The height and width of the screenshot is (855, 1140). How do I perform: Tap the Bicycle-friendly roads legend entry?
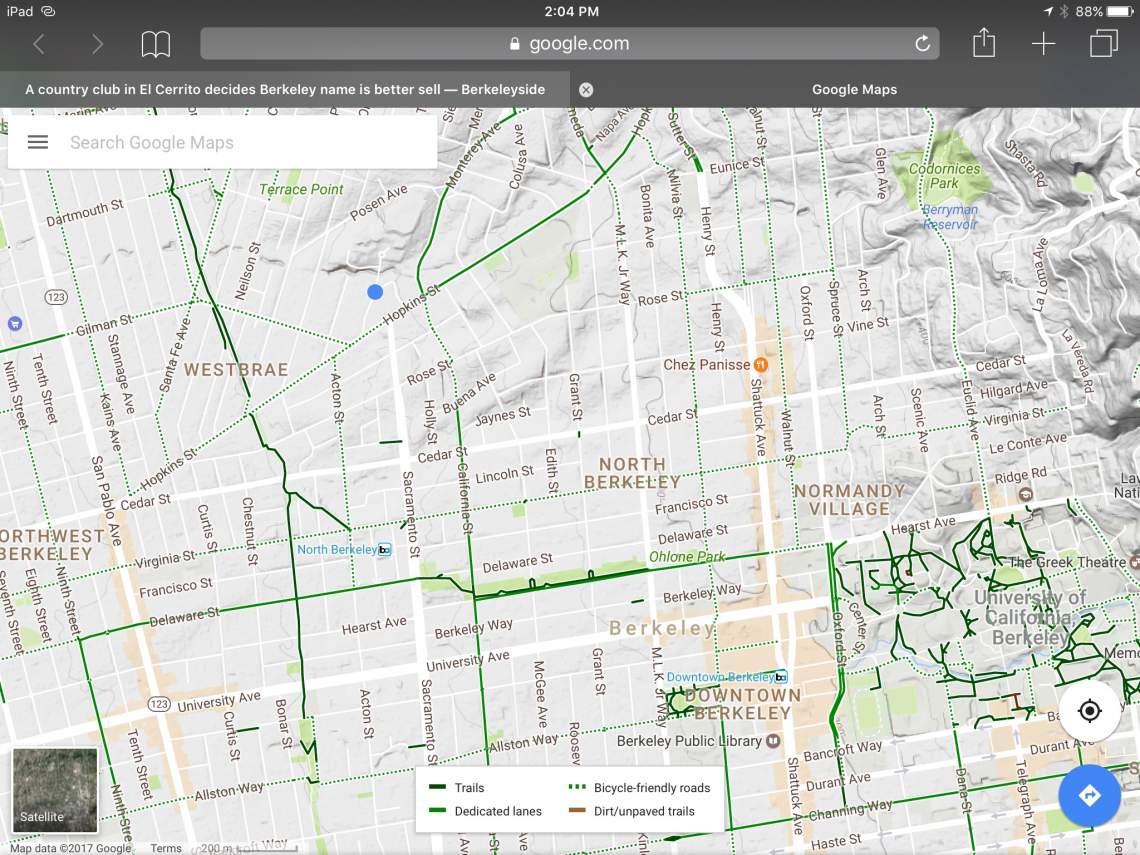pyautogui.click(x=639, y=787)
